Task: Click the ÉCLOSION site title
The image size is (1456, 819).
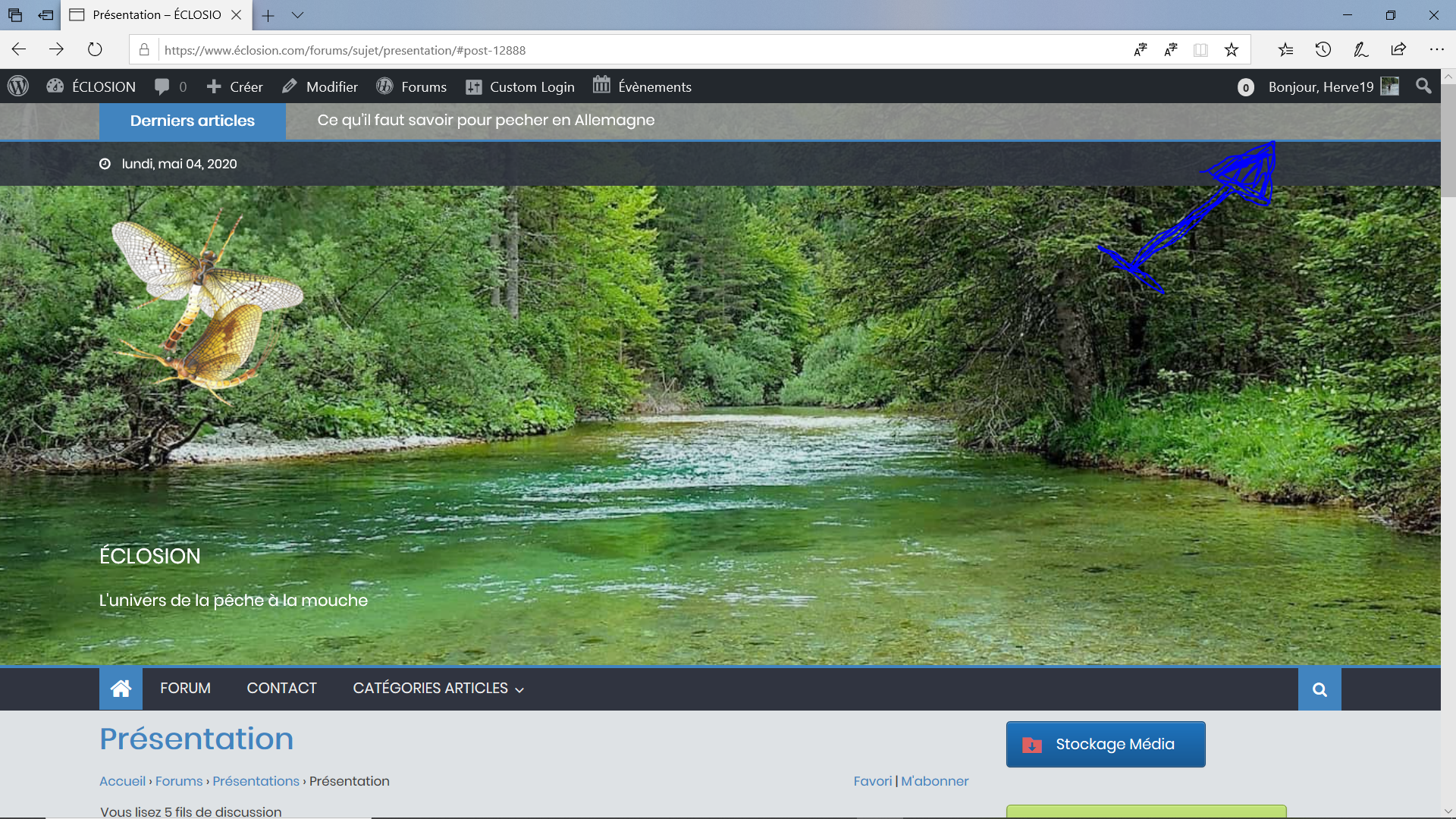Action: click(150, 556)
